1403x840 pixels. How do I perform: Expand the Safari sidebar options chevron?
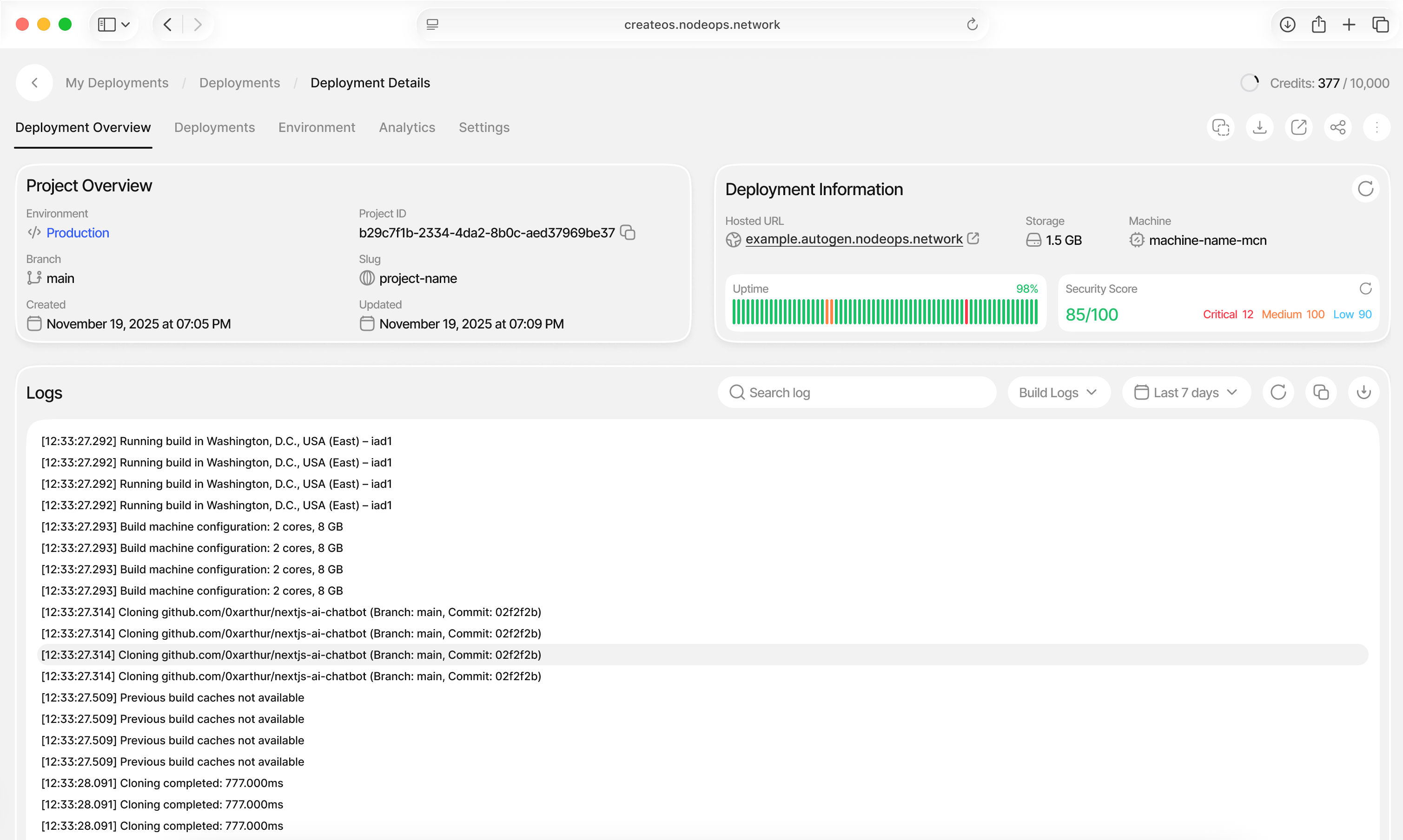tap(126, 24)
